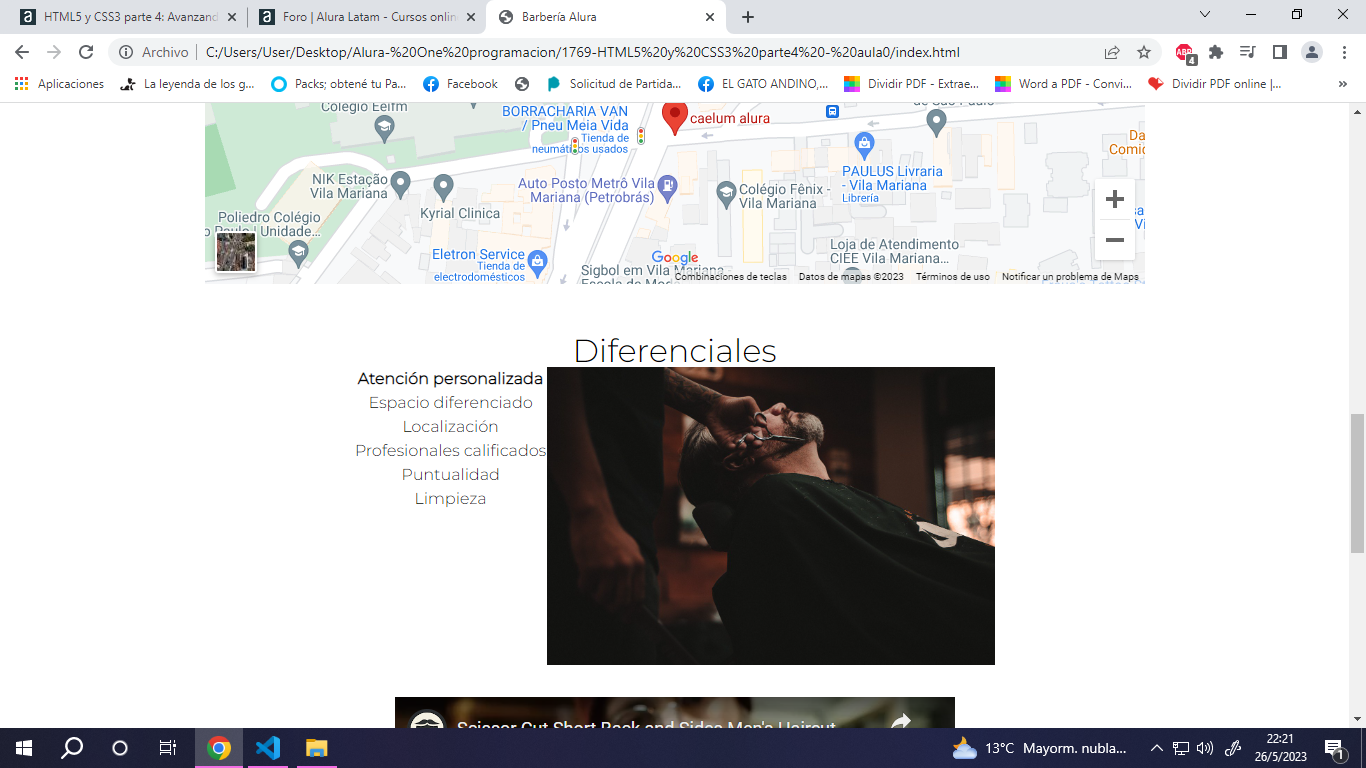This screenshot has width=1366, height=768.
Task: Open the extensions puzzle icon
Action: [1216, 52]
